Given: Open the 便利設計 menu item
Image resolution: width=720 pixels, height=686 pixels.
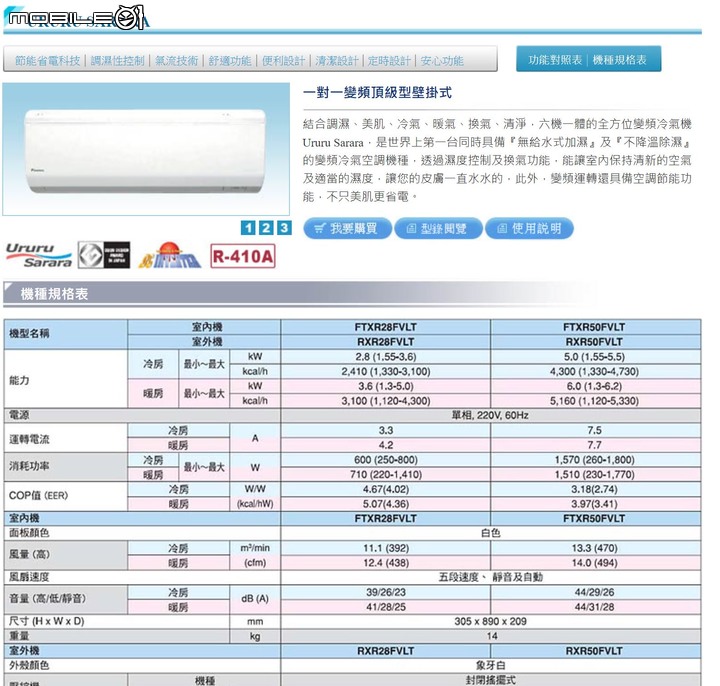Looking at the screenshot, I should (283, 60).
